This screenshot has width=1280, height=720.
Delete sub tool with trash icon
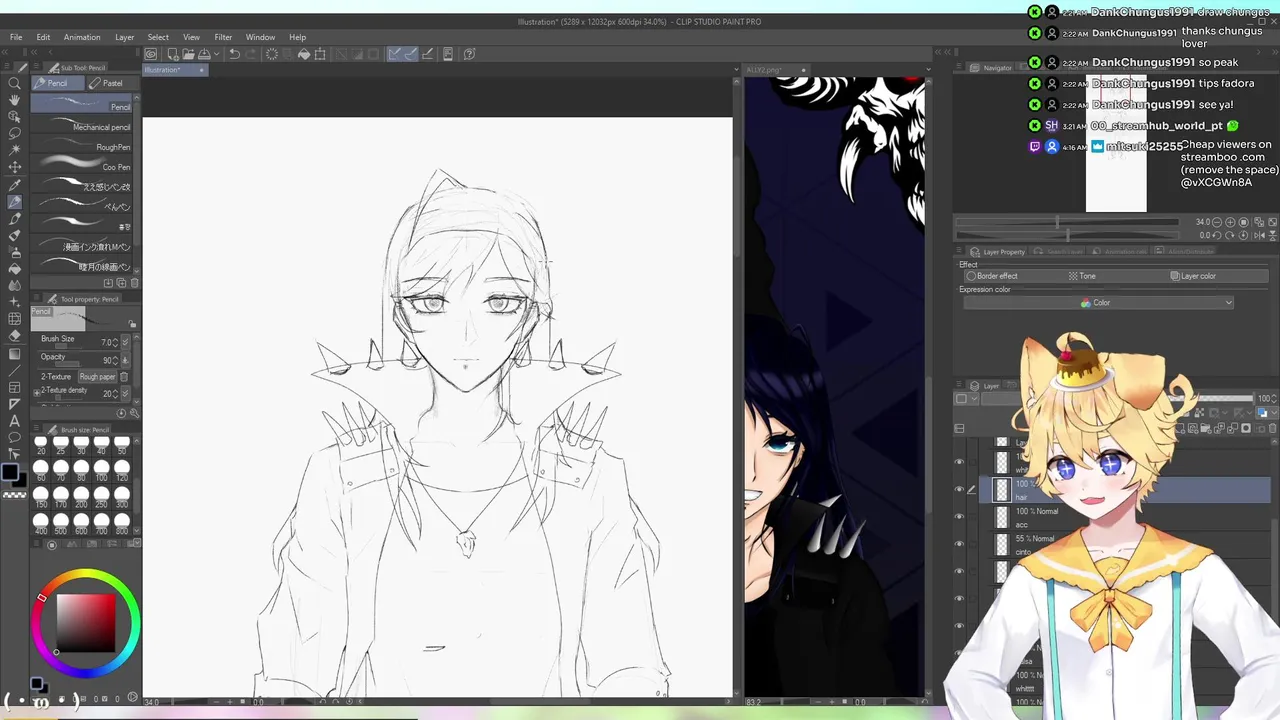pos(135,283)
